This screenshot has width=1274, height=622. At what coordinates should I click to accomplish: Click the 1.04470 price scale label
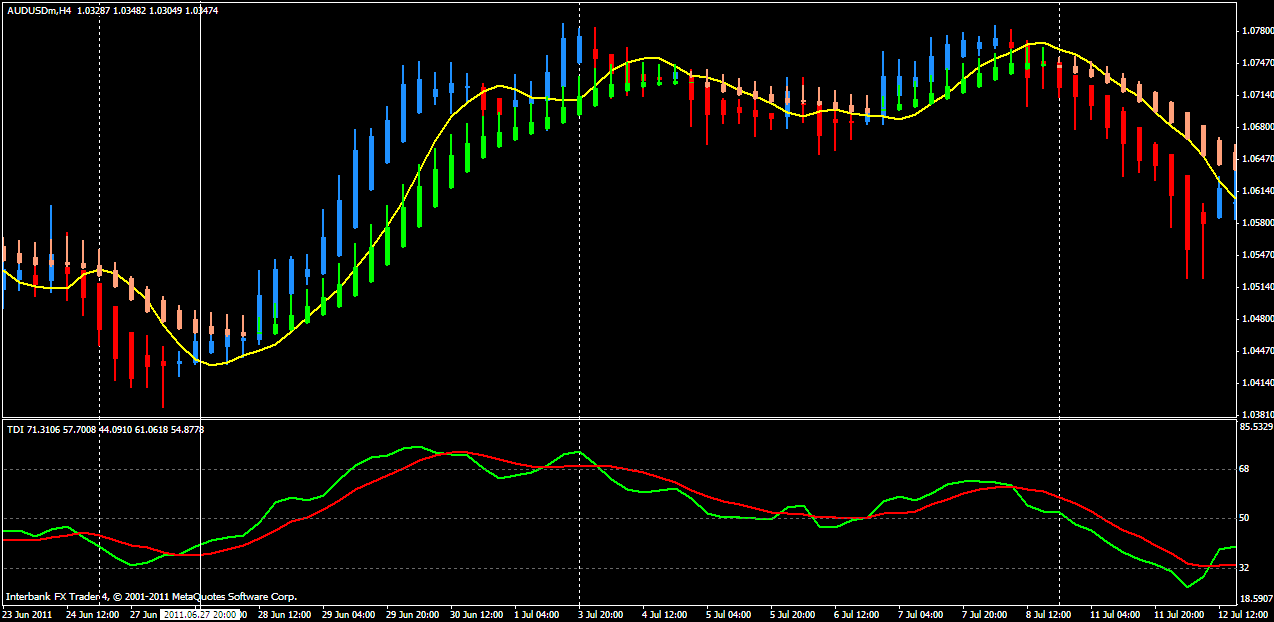[1257, 351]
